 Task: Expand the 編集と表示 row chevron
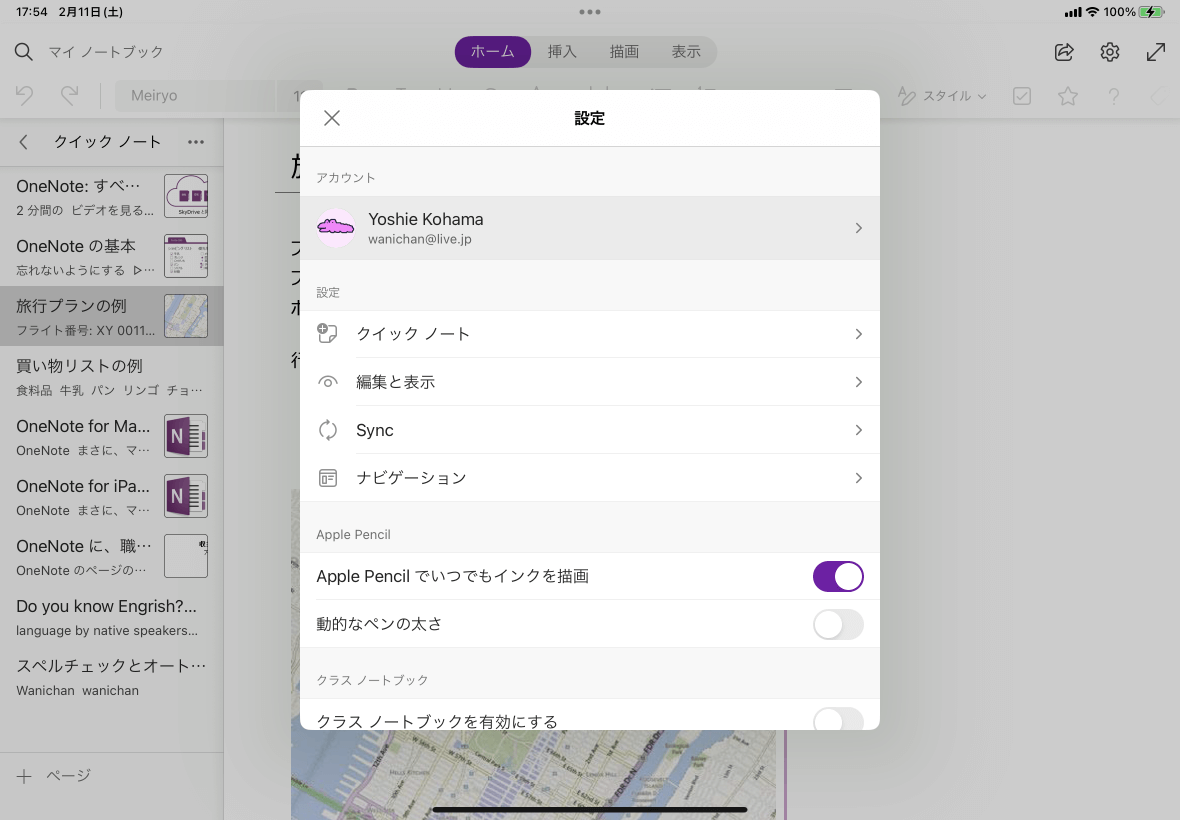(x=859, y=382)
